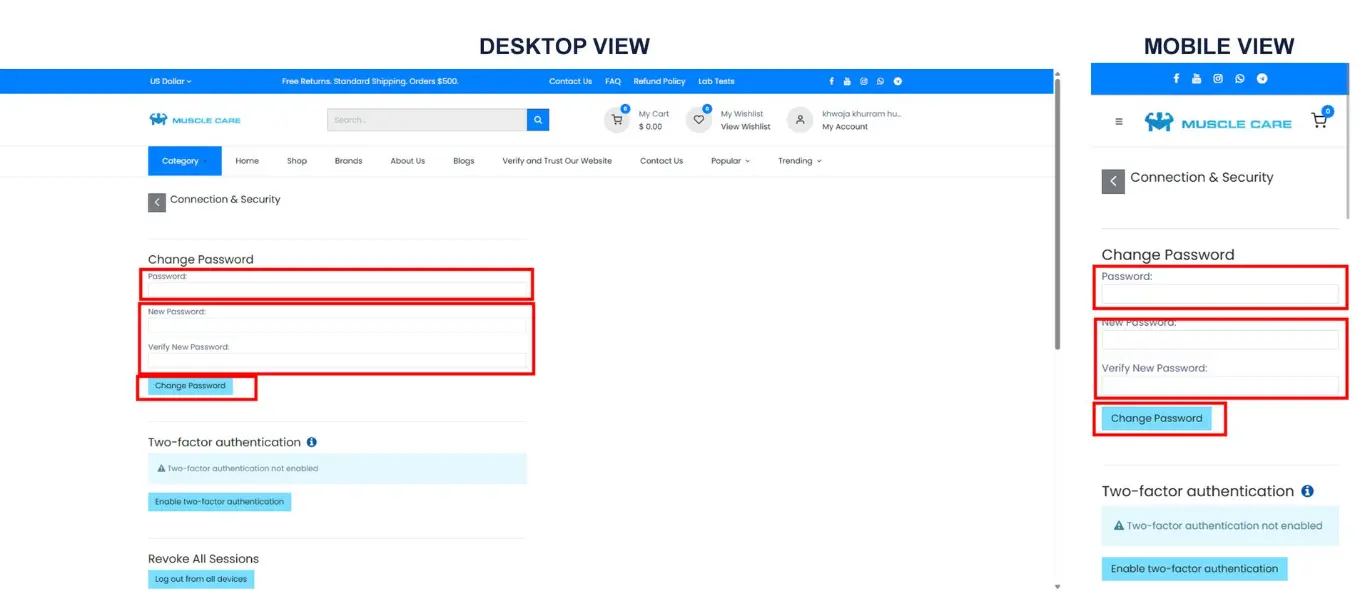Screen dimensions: 1370x591
Task: Tap the cart icon in mobile view
Action: coord(1319,120)
